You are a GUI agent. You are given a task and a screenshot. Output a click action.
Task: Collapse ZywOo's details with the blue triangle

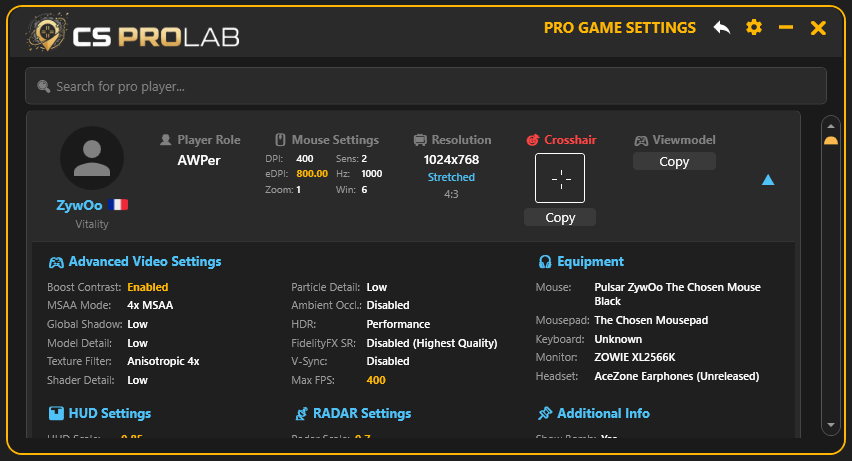click(x=768, y=180)
